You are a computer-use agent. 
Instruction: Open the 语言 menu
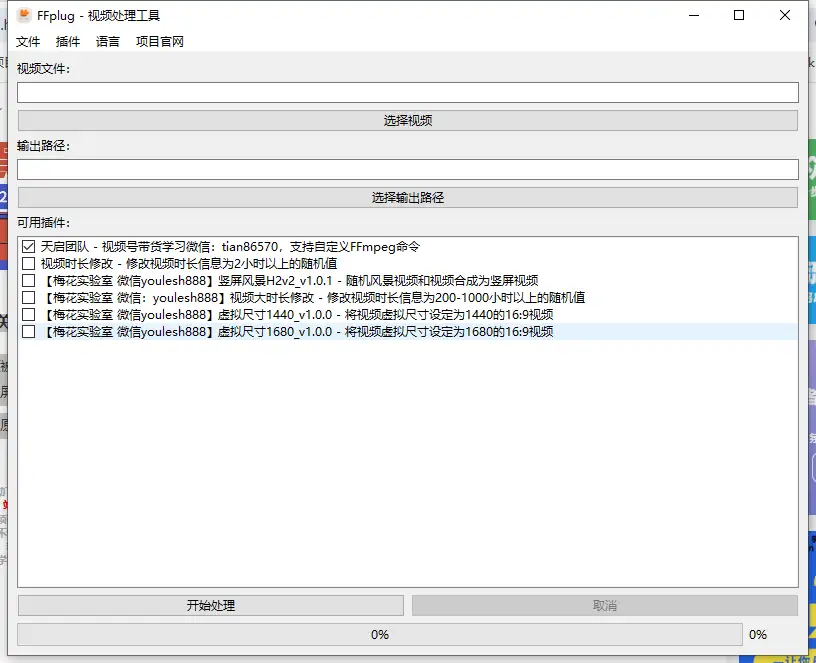[108, 42]
